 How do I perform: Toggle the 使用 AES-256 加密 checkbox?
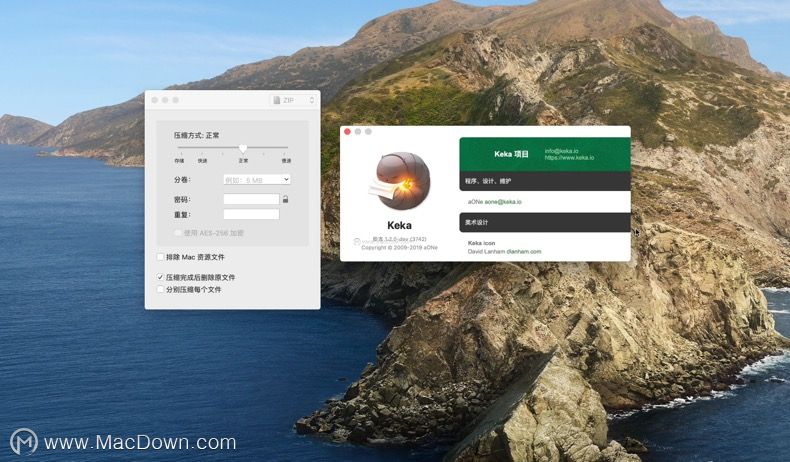coord(177,233)
